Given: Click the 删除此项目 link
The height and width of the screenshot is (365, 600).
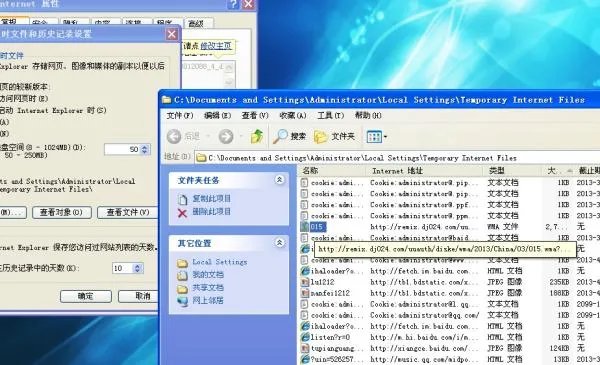Looking at the screenshot, I should (x=212, y=212).
